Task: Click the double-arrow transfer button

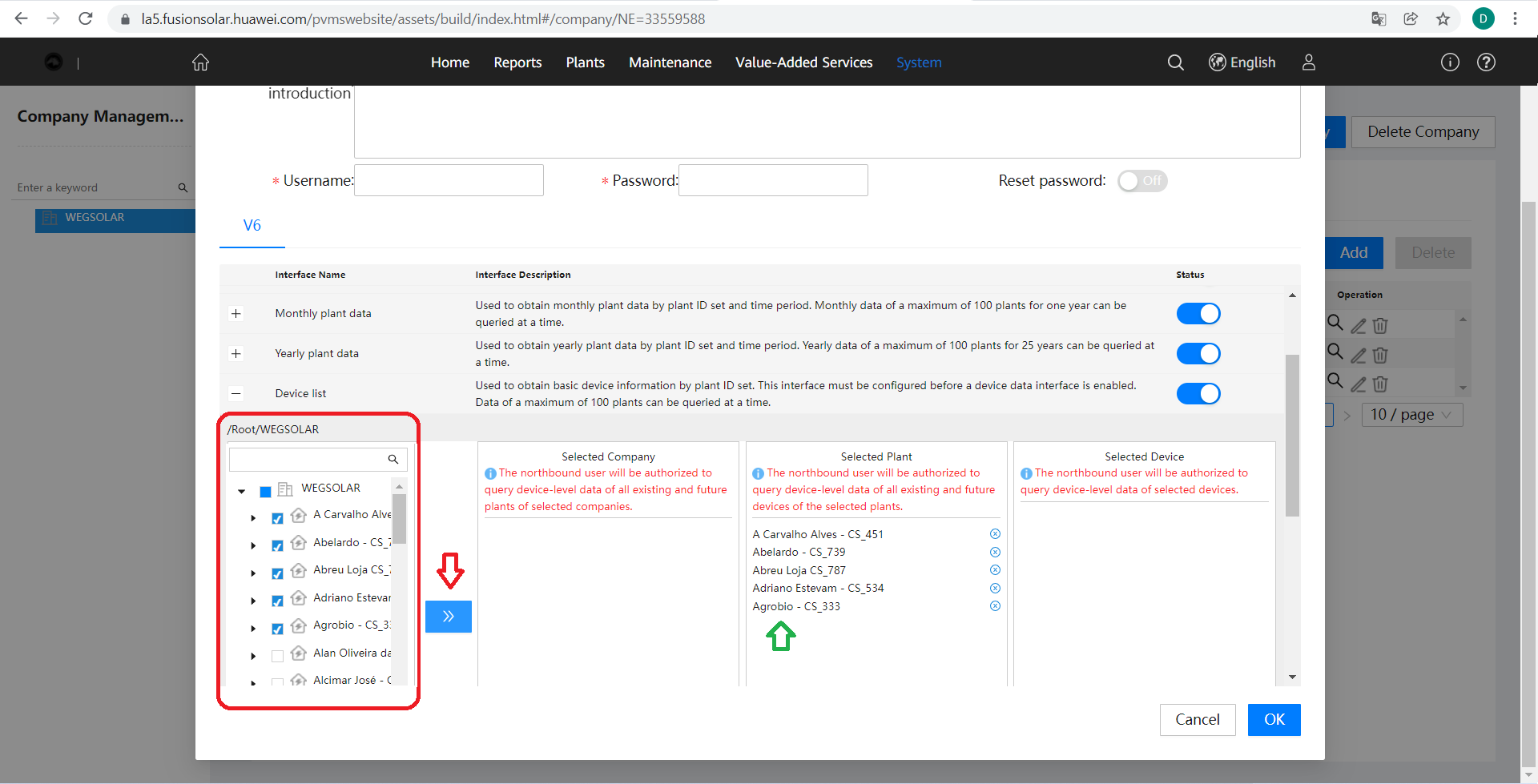Action: (449, 617)
